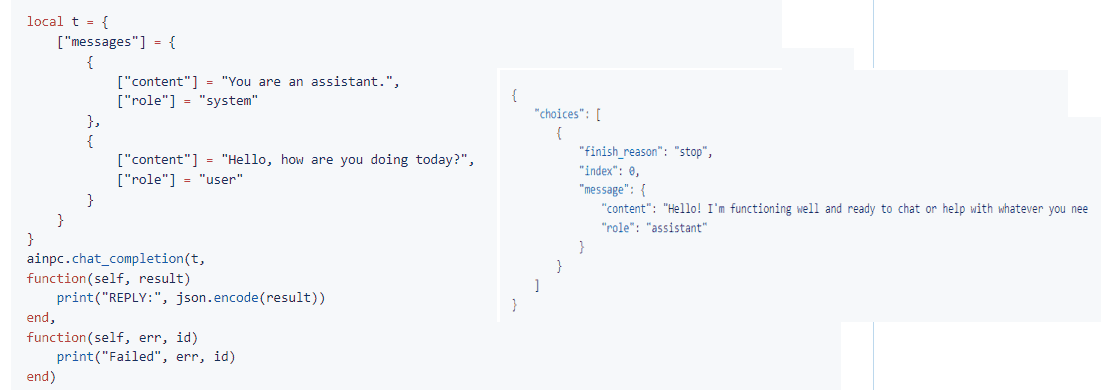
Task: Click the print "Failed" statement
Action: click(x=145, y=357)
